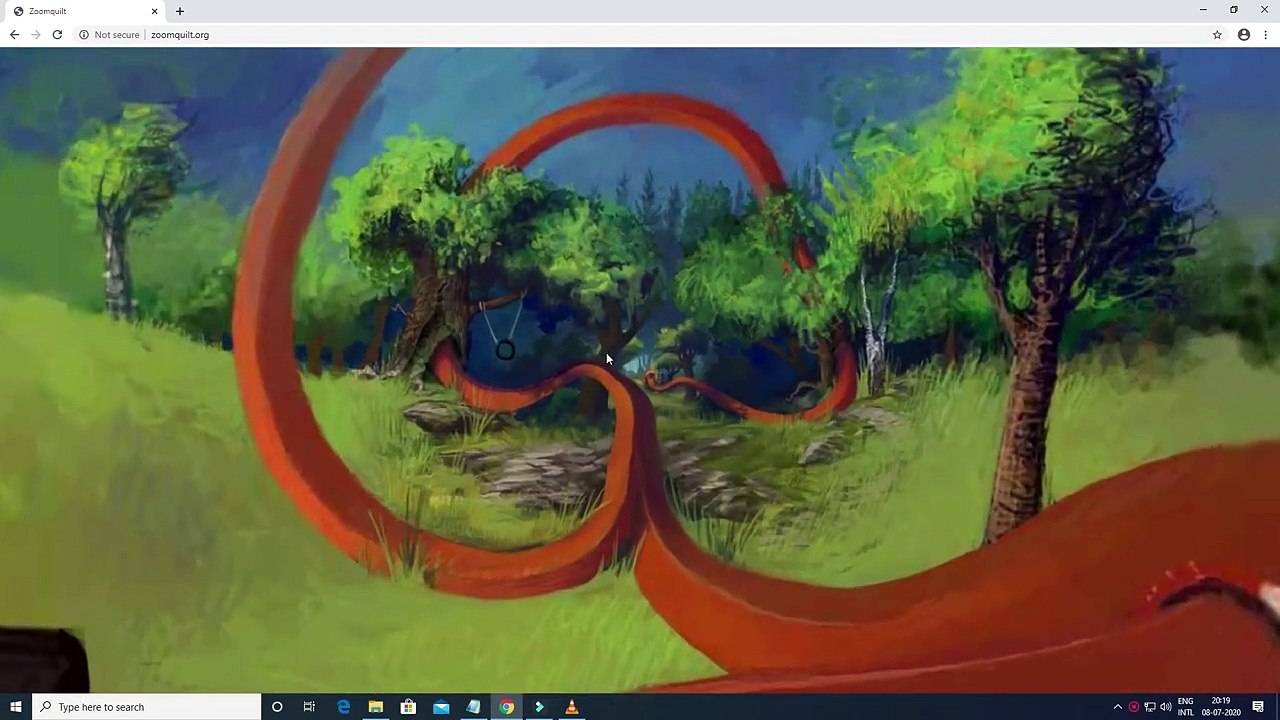Open Cortana from the taskbar circle
The height and width of the screenshot is (720, 1280).
point(277,707)
